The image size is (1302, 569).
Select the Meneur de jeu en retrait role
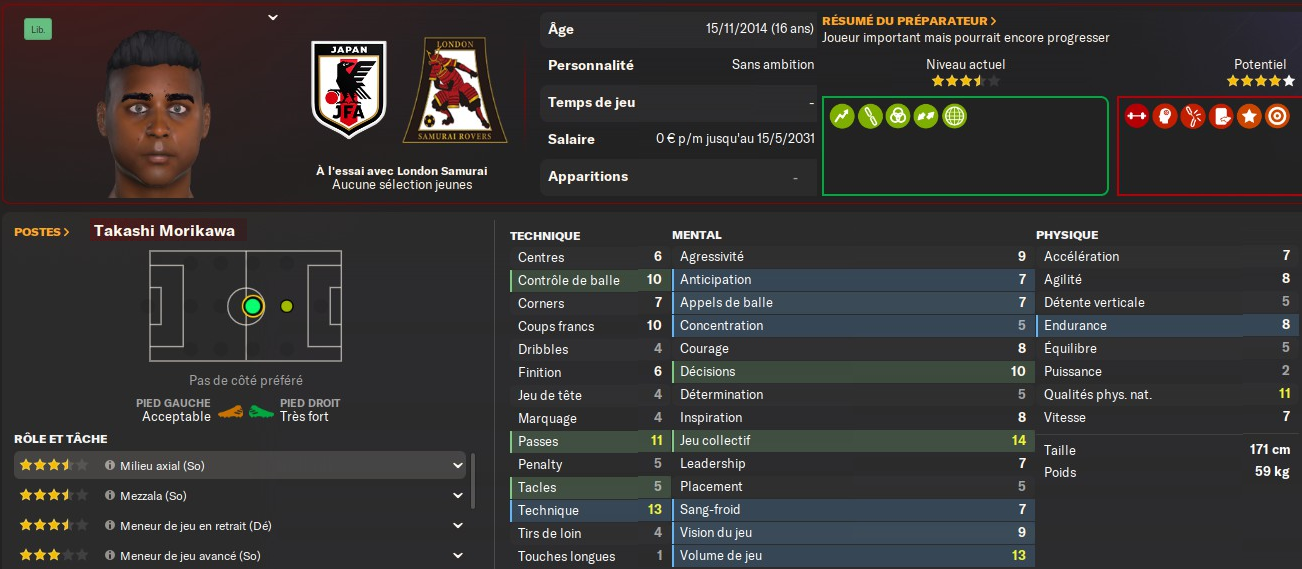coord(195,526)
